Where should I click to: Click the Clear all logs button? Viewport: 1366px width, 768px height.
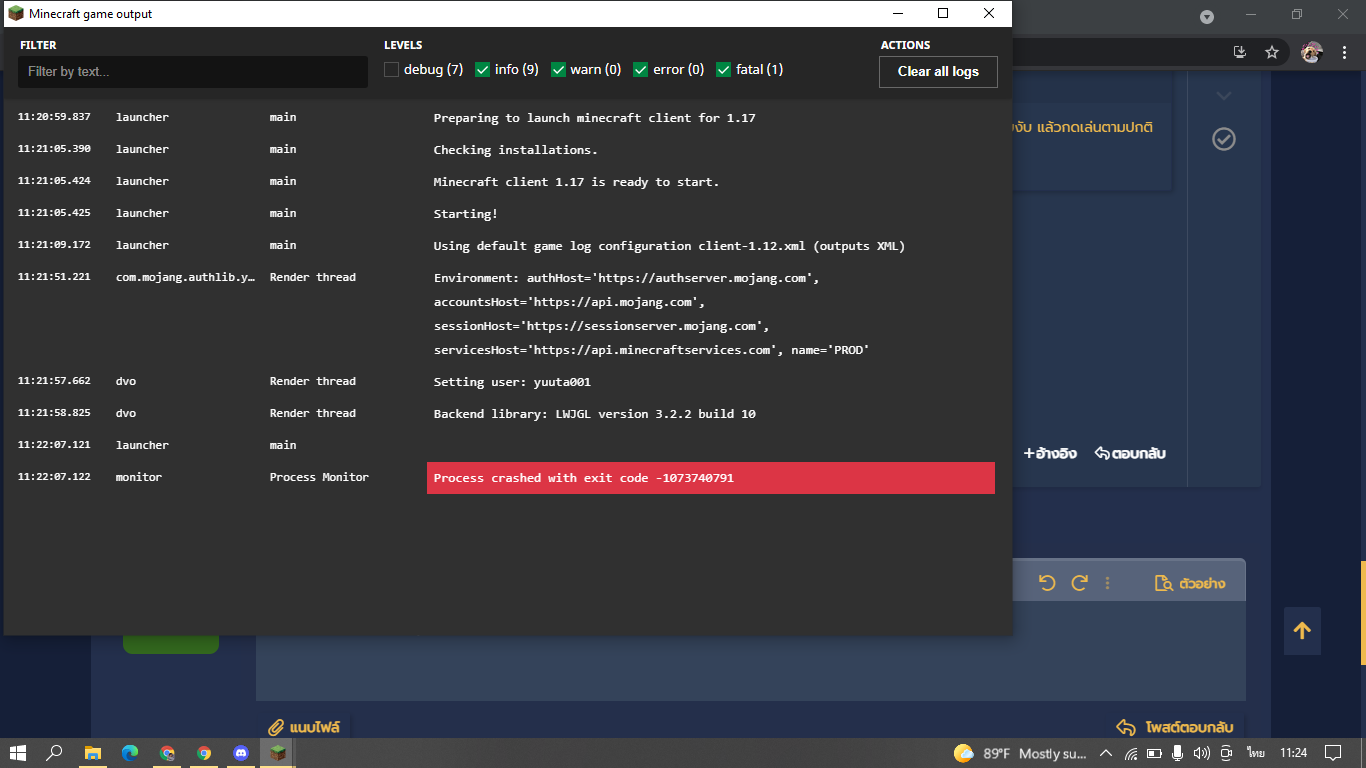click(938, 72)
